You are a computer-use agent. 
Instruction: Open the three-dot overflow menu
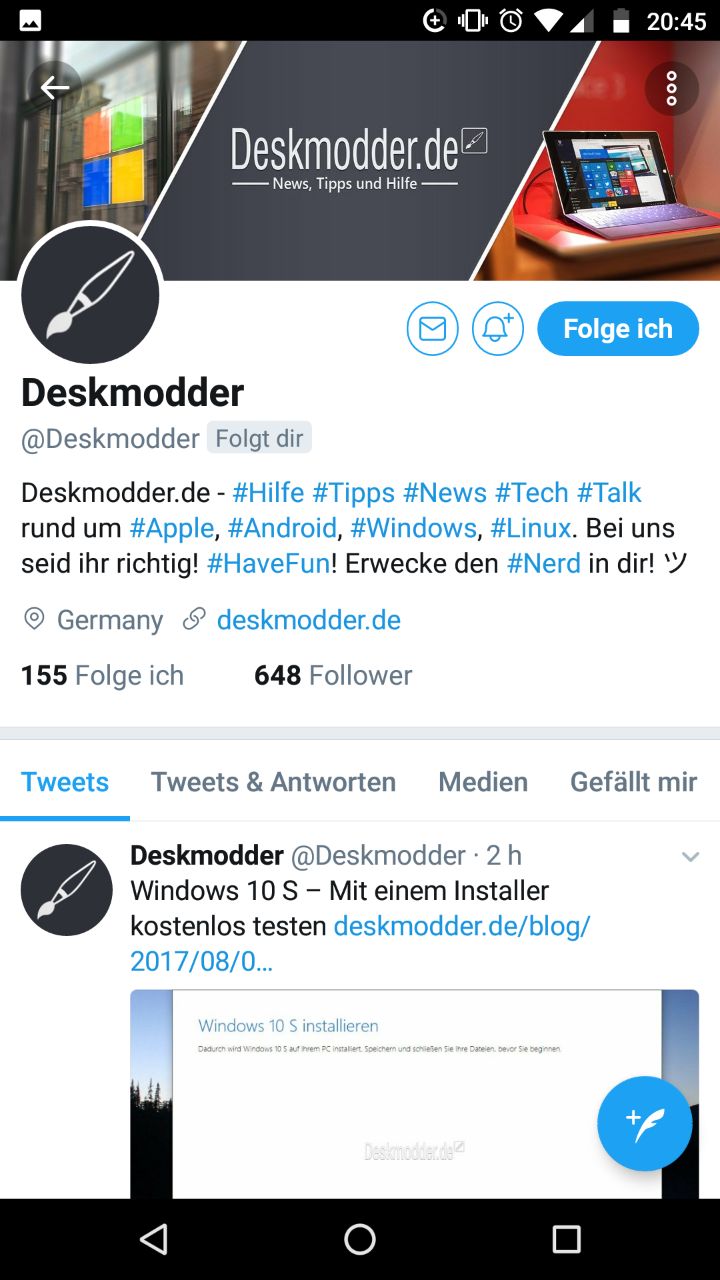click(671, 89)
